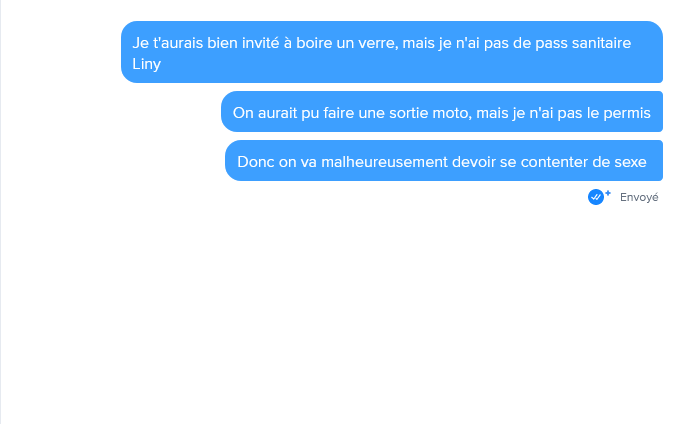This screenshot has width=682, height=424.
Task: Click the blue double-checkmark read receipt icon
Action: pos(595,197)
